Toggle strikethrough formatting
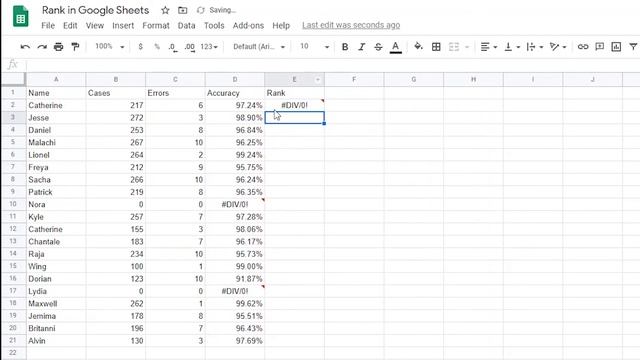The image size is (640, 360). [378, 47]
